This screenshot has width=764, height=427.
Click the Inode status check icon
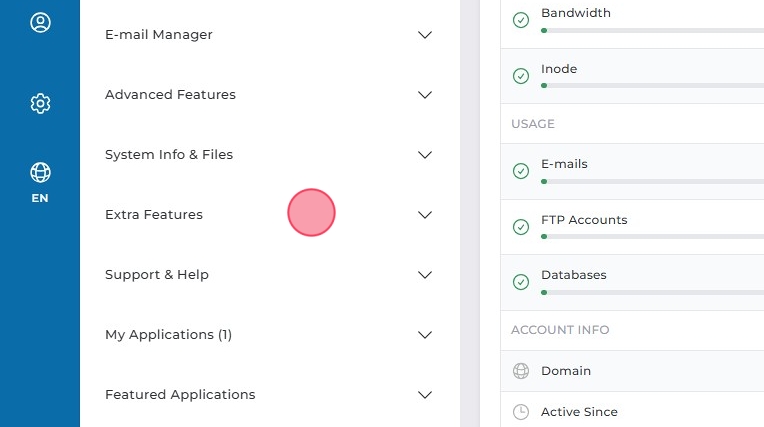pyautogui.click(x=520, y=76)
